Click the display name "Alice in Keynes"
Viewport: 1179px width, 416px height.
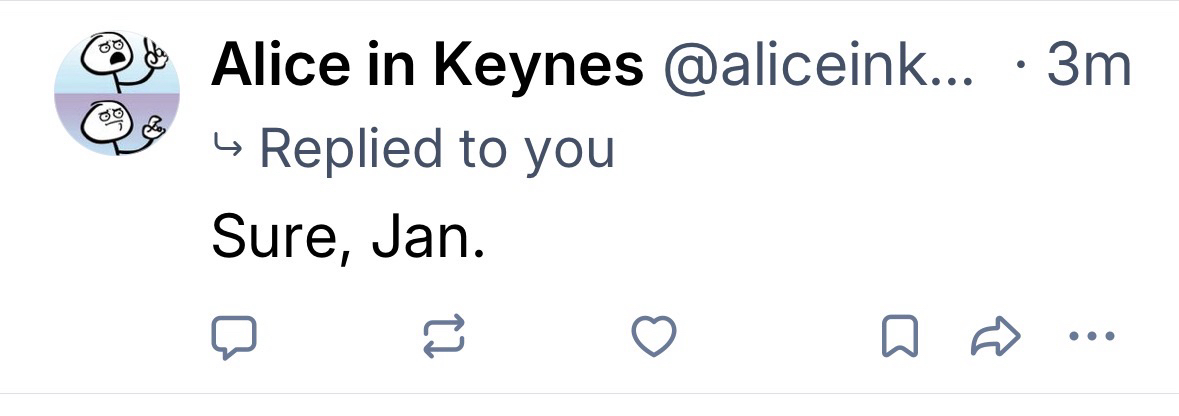(427, 67)
